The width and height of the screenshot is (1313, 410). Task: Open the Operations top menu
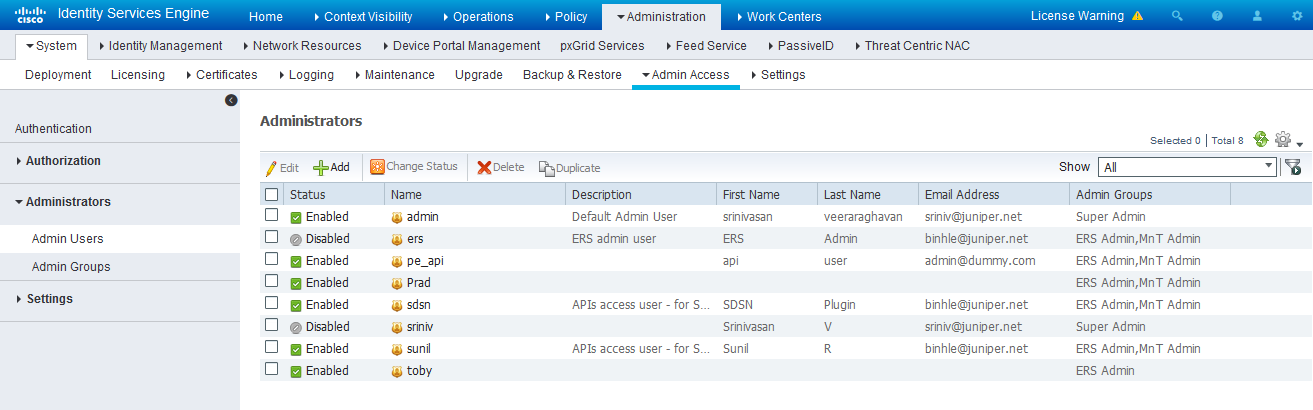[x=476, y=16]
